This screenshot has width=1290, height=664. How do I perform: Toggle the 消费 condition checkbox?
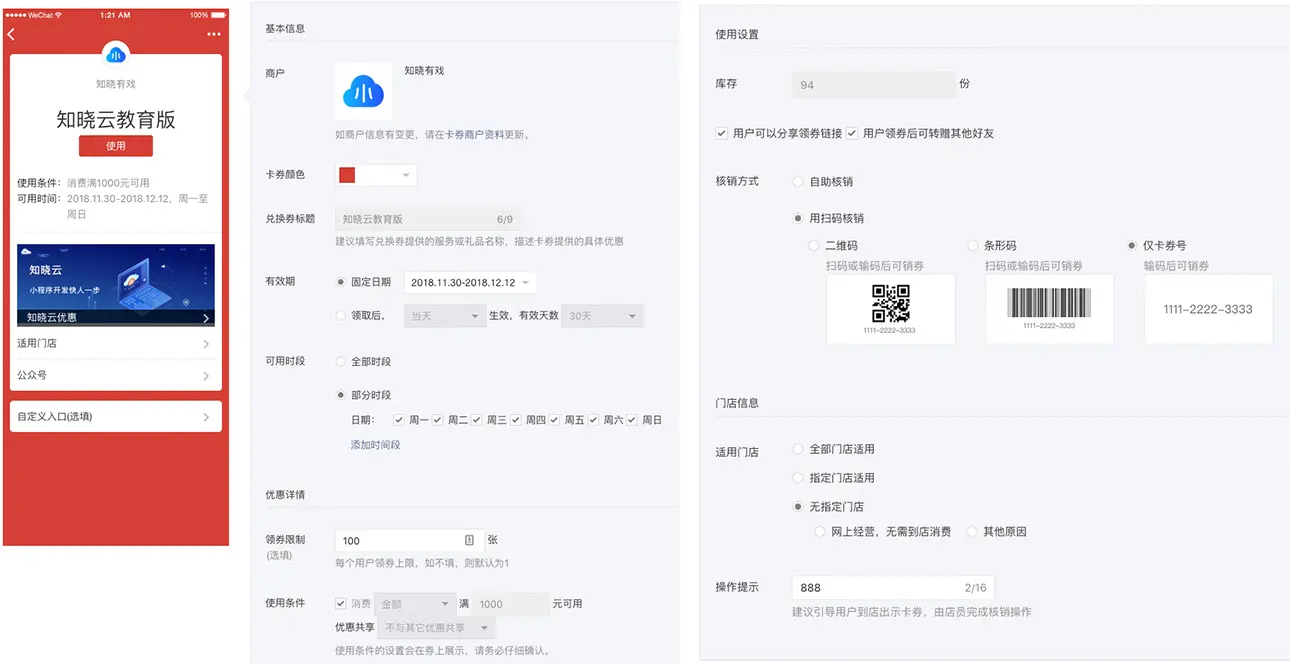[341, 604]
